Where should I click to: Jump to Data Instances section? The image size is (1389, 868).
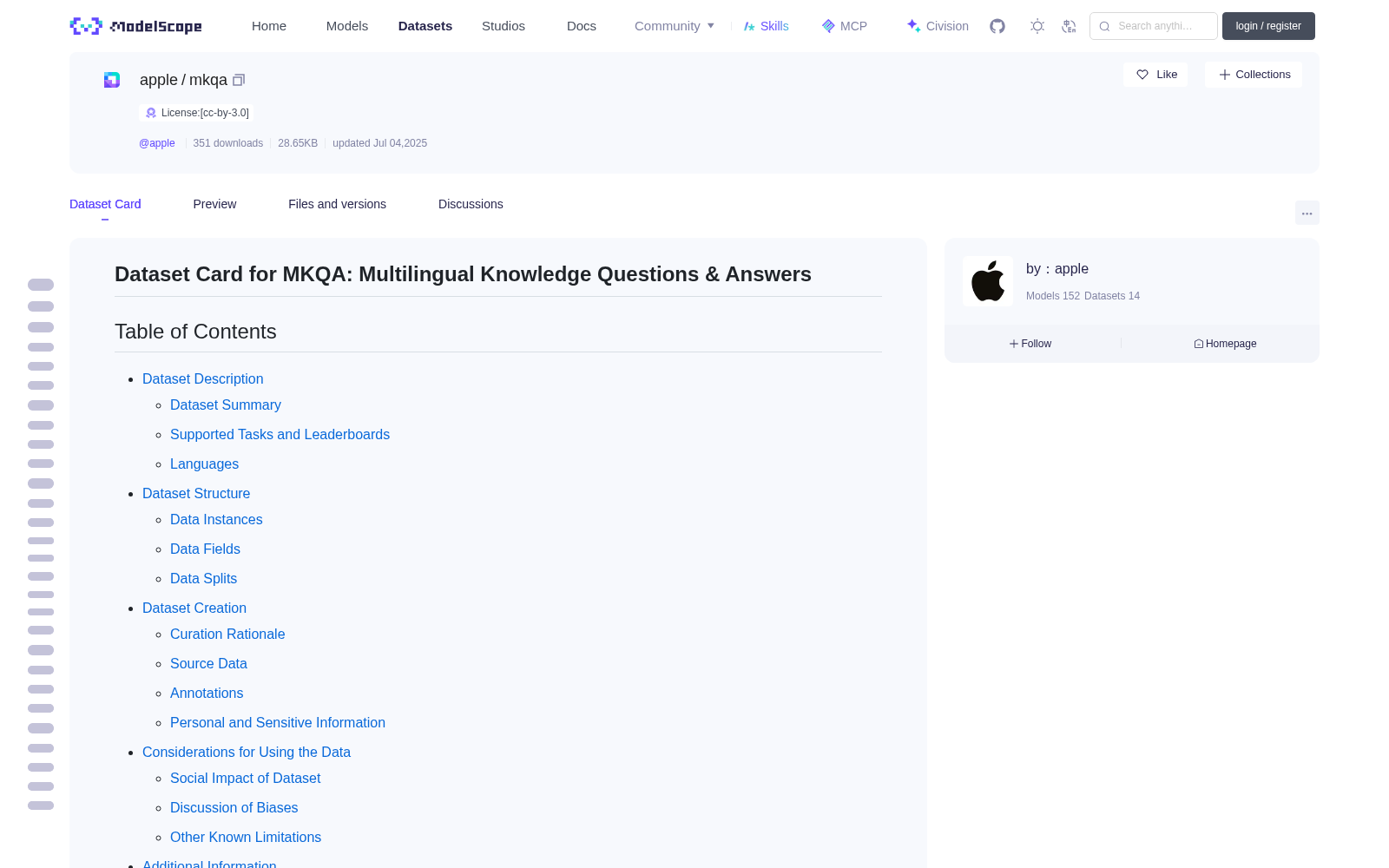point(216,519)
